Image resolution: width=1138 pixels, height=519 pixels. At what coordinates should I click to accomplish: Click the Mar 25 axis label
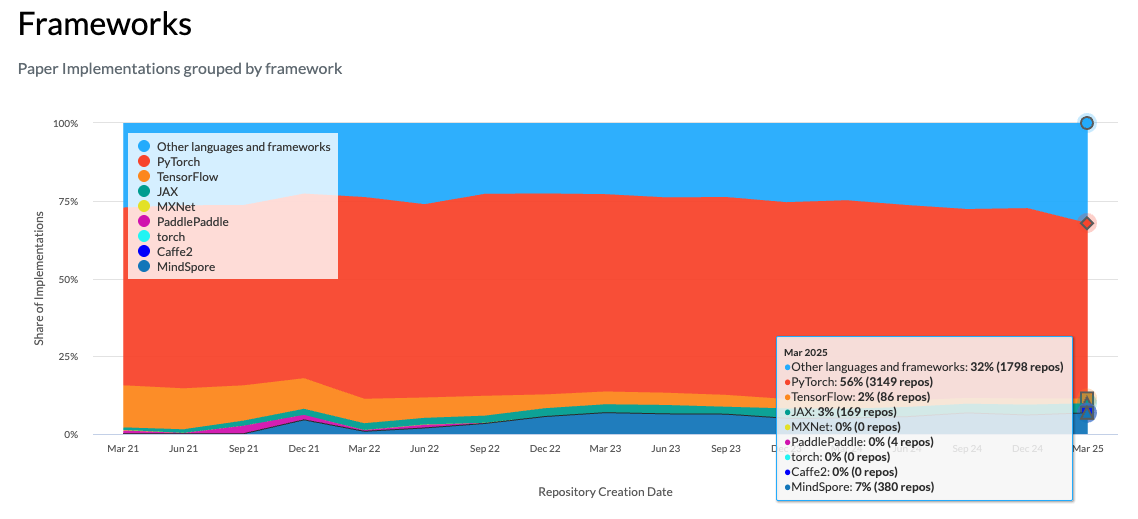point(1088,449)
